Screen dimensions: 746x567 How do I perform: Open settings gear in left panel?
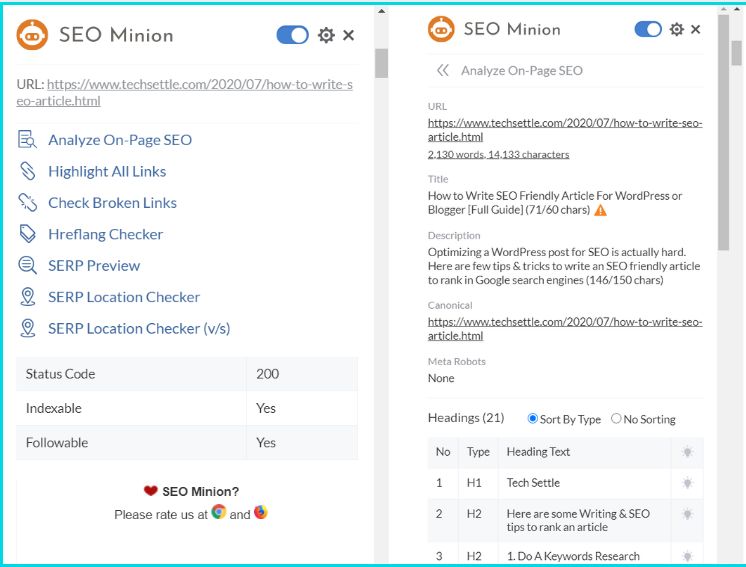point(326,35)
